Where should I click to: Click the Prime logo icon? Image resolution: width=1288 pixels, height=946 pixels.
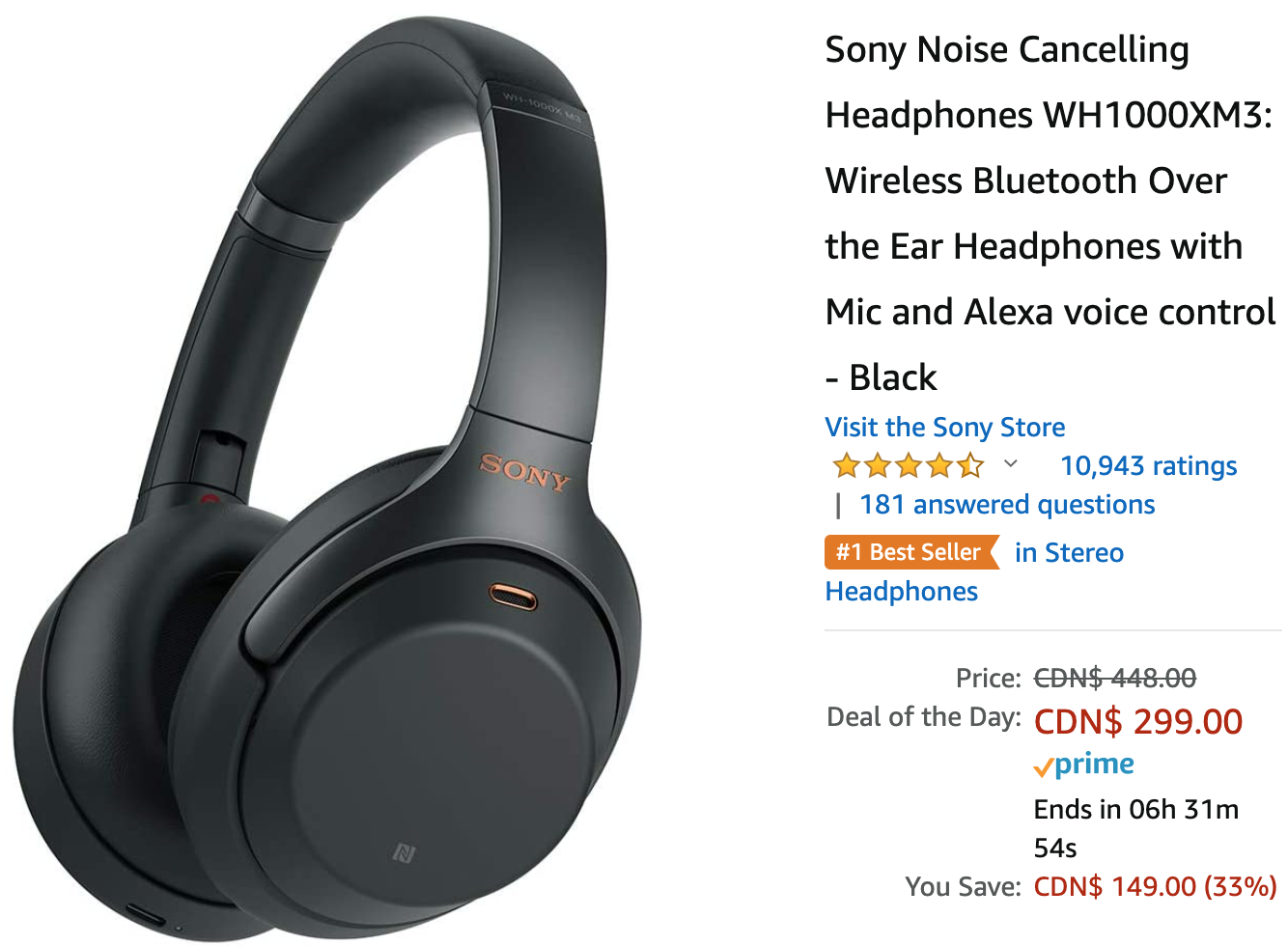tap(1083, 765)
